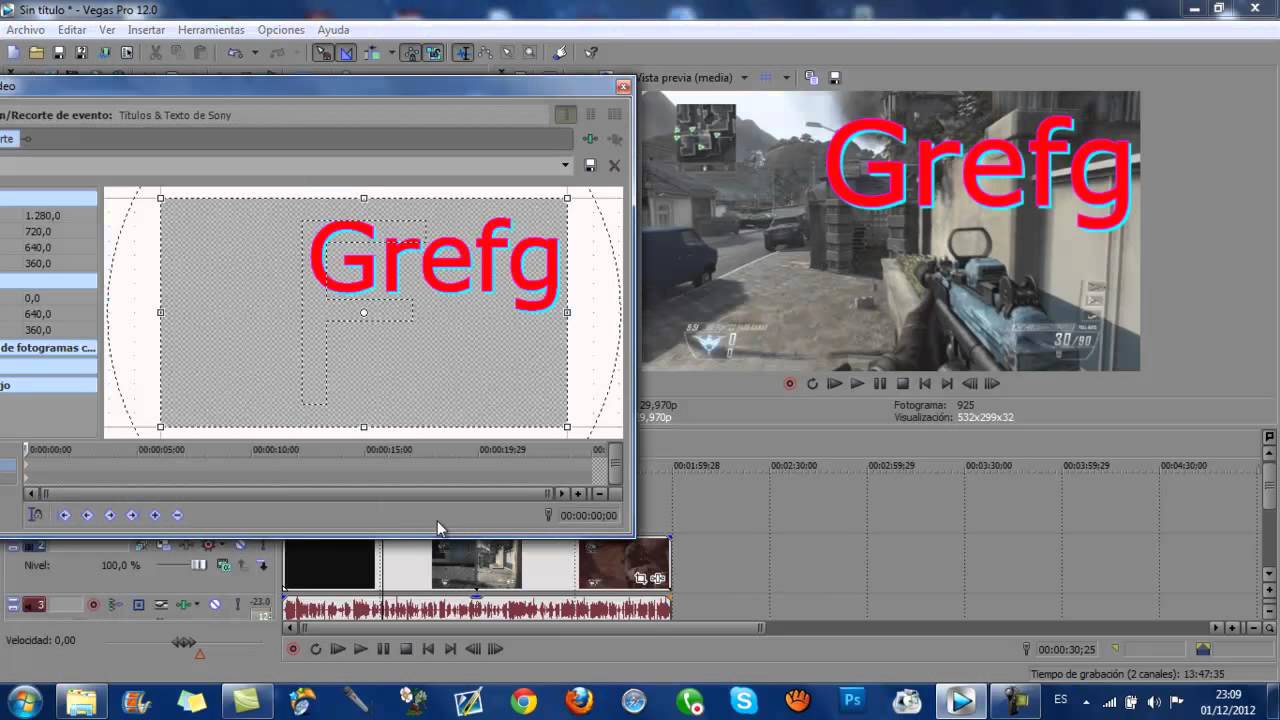The height and width of the screenshot is (720, 1280).
Task: Open Google Chrome from the taskbar
Action: (523, 701)
